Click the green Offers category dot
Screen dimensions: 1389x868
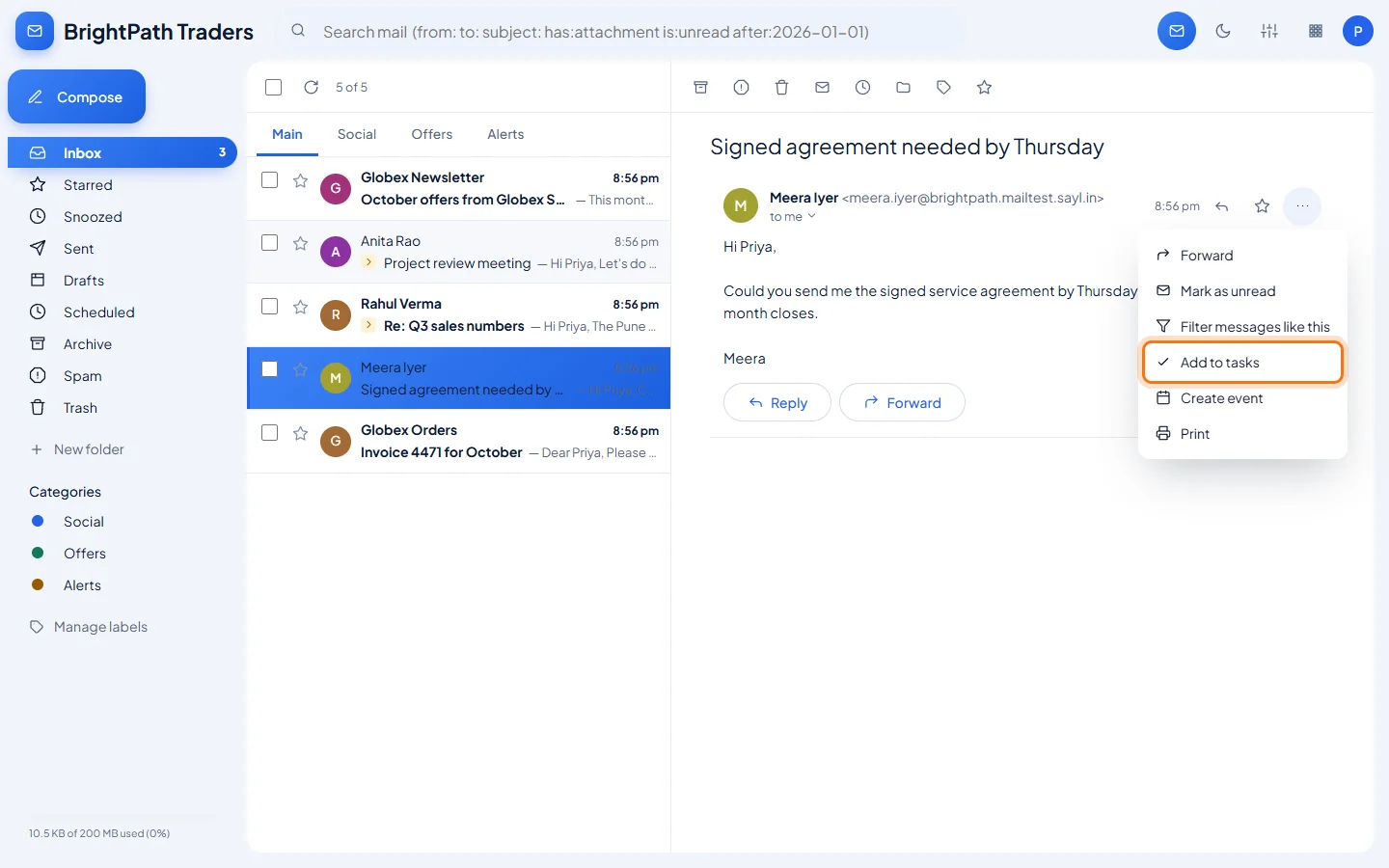pyautogui.click(x=38, y=554)
